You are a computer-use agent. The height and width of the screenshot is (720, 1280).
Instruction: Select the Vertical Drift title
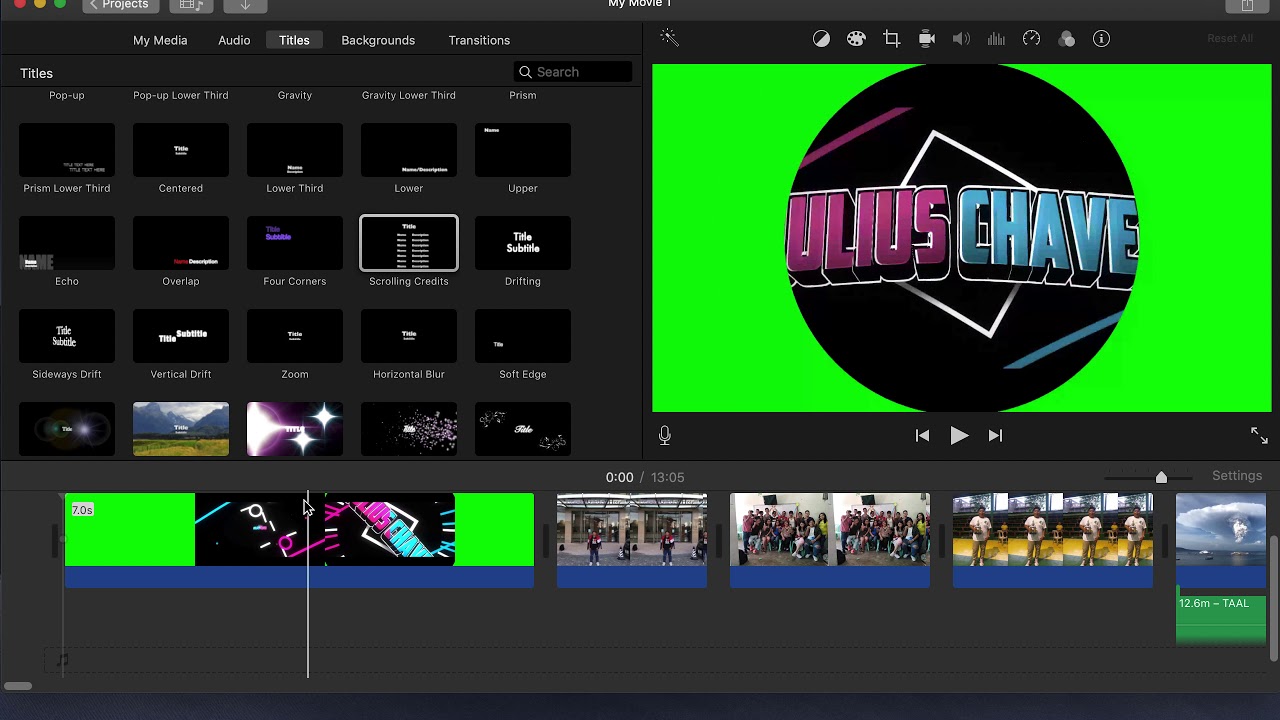181,336
